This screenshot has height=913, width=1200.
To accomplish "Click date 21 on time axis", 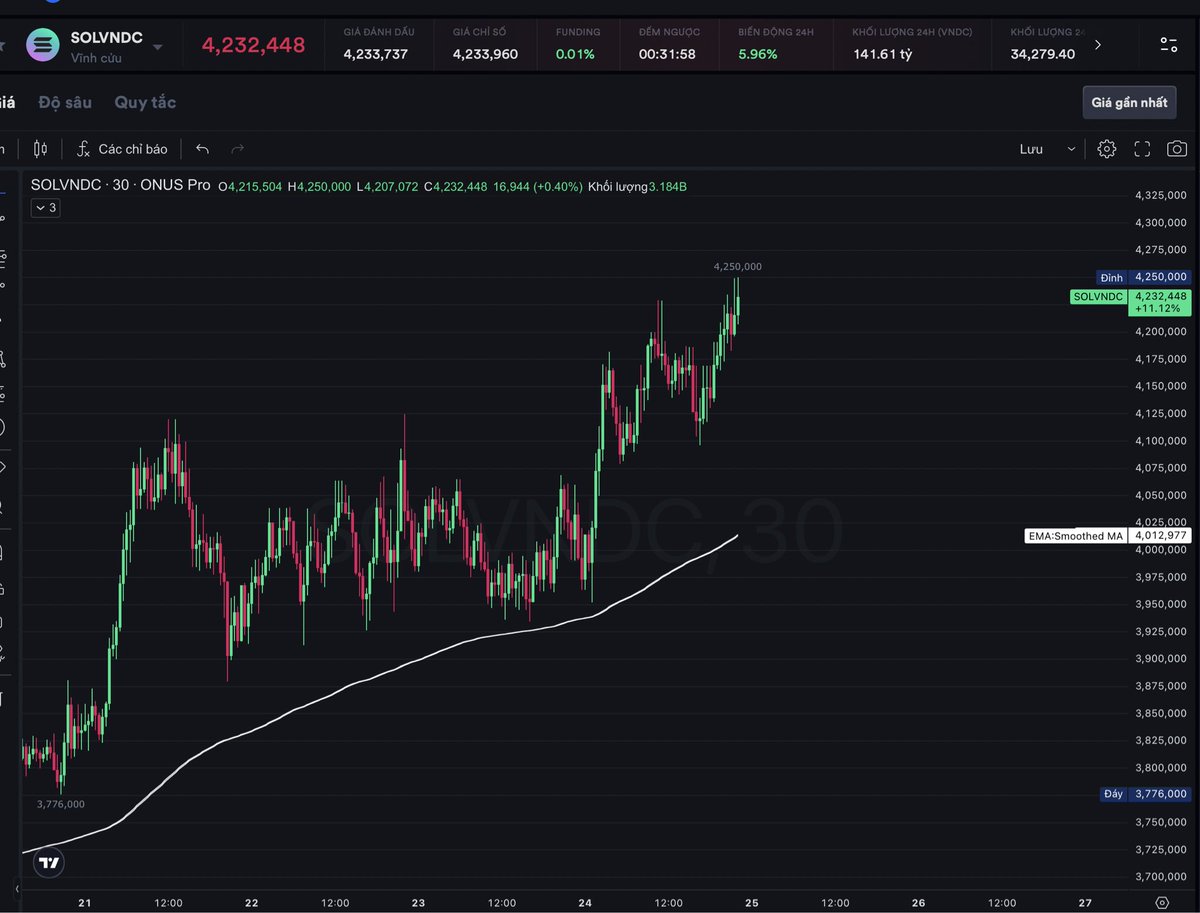I will pos(85,903).
